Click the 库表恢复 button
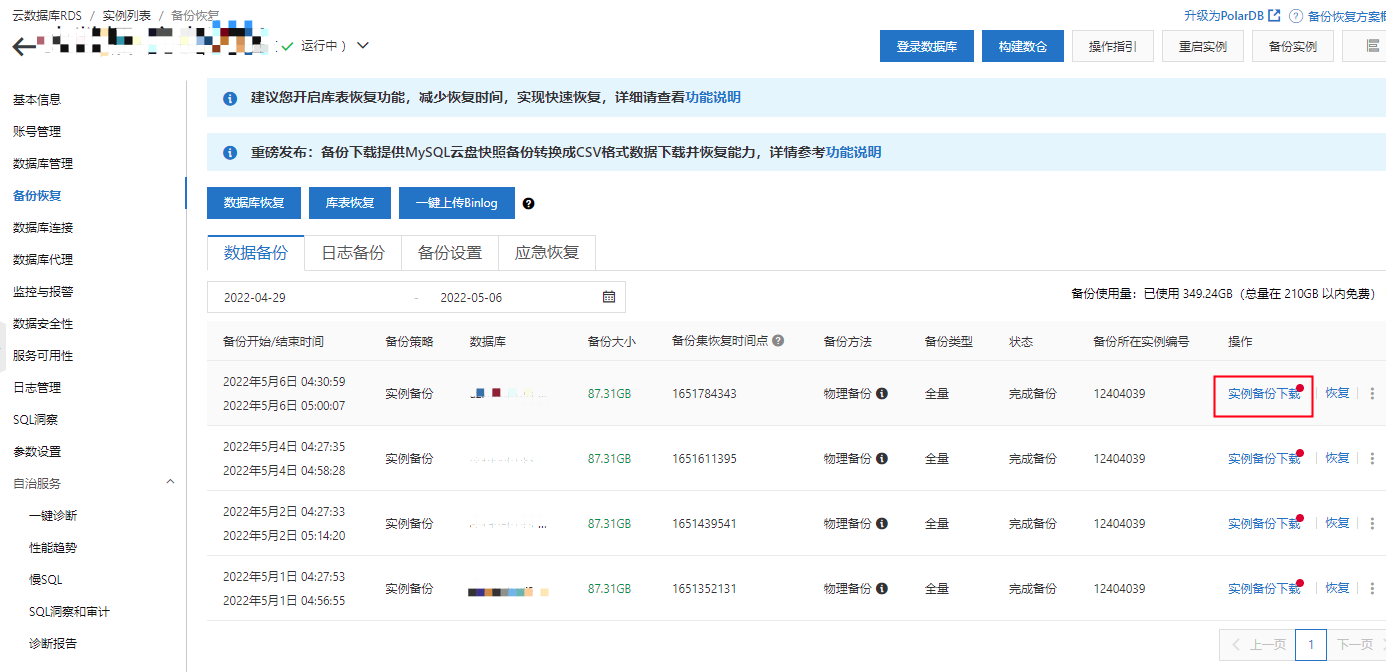Screen dimensions: 1386x672 pos(350,202)
